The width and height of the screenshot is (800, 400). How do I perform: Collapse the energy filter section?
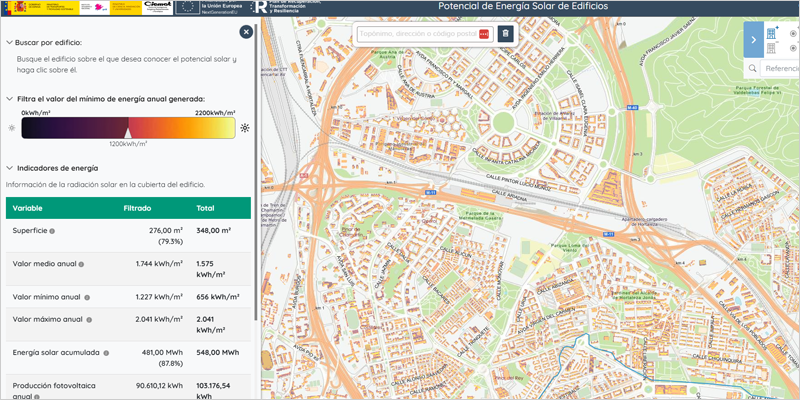[9, 99]
